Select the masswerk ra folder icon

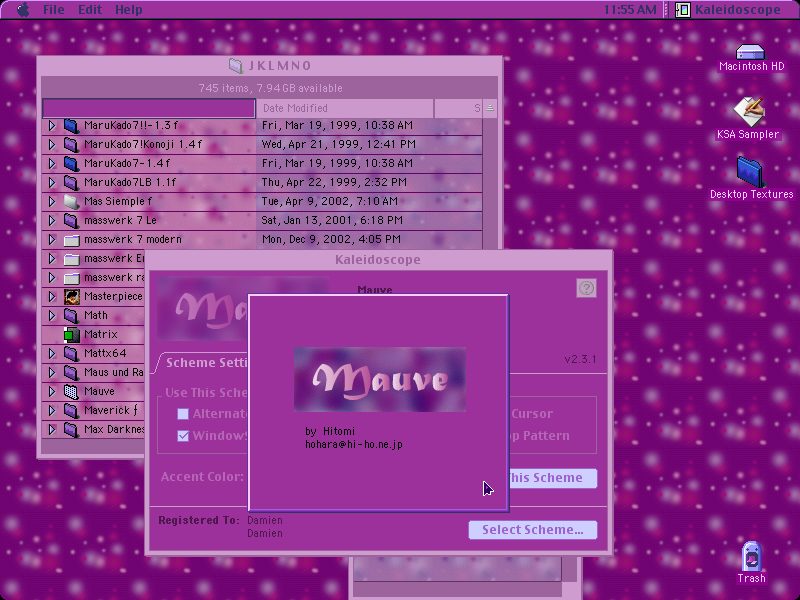pyautogui.click(x=71, y=278)
